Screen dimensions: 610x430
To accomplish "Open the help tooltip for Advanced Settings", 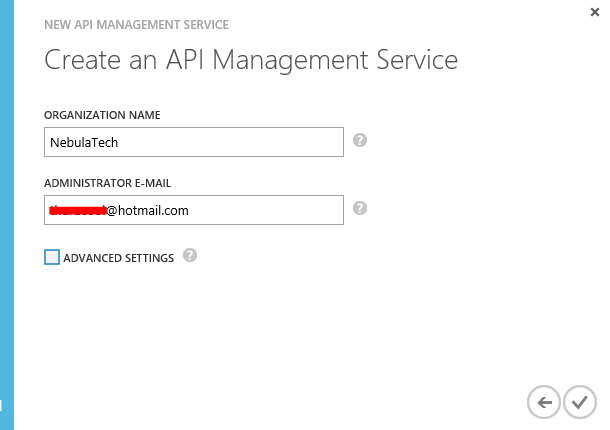I will [190, 256].
